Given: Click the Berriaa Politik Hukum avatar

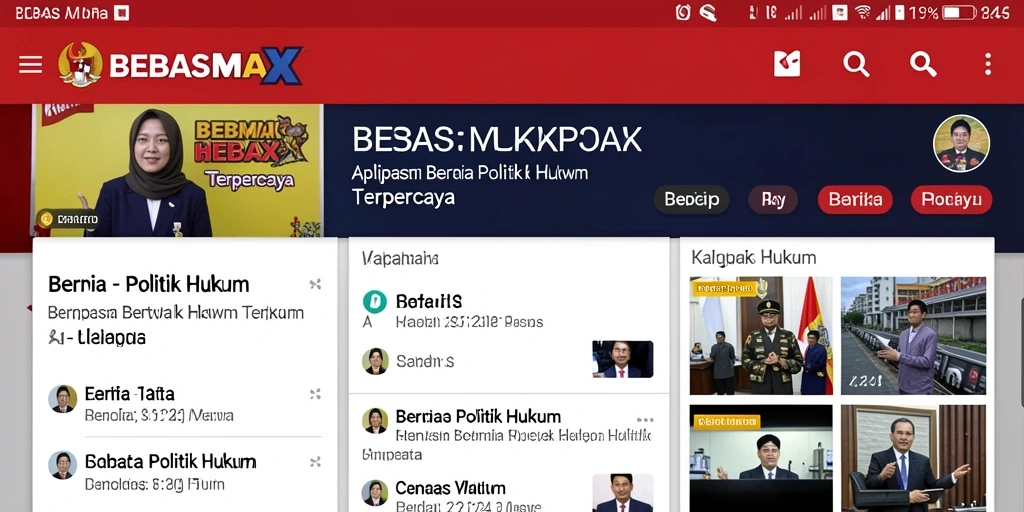Looking at the screenshot, I should (375, 421).
